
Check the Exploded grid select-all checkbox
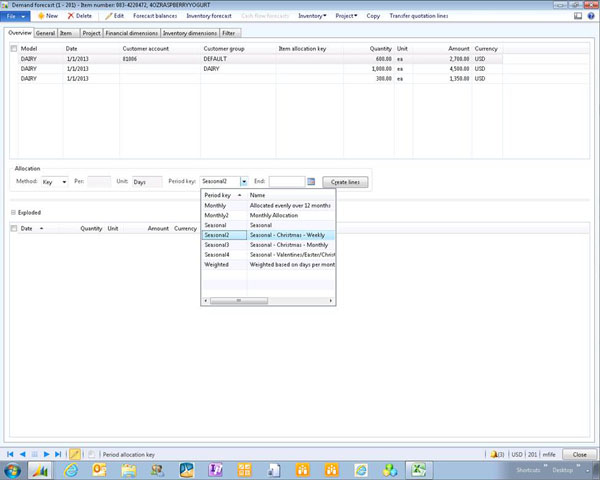coord(13,228)
